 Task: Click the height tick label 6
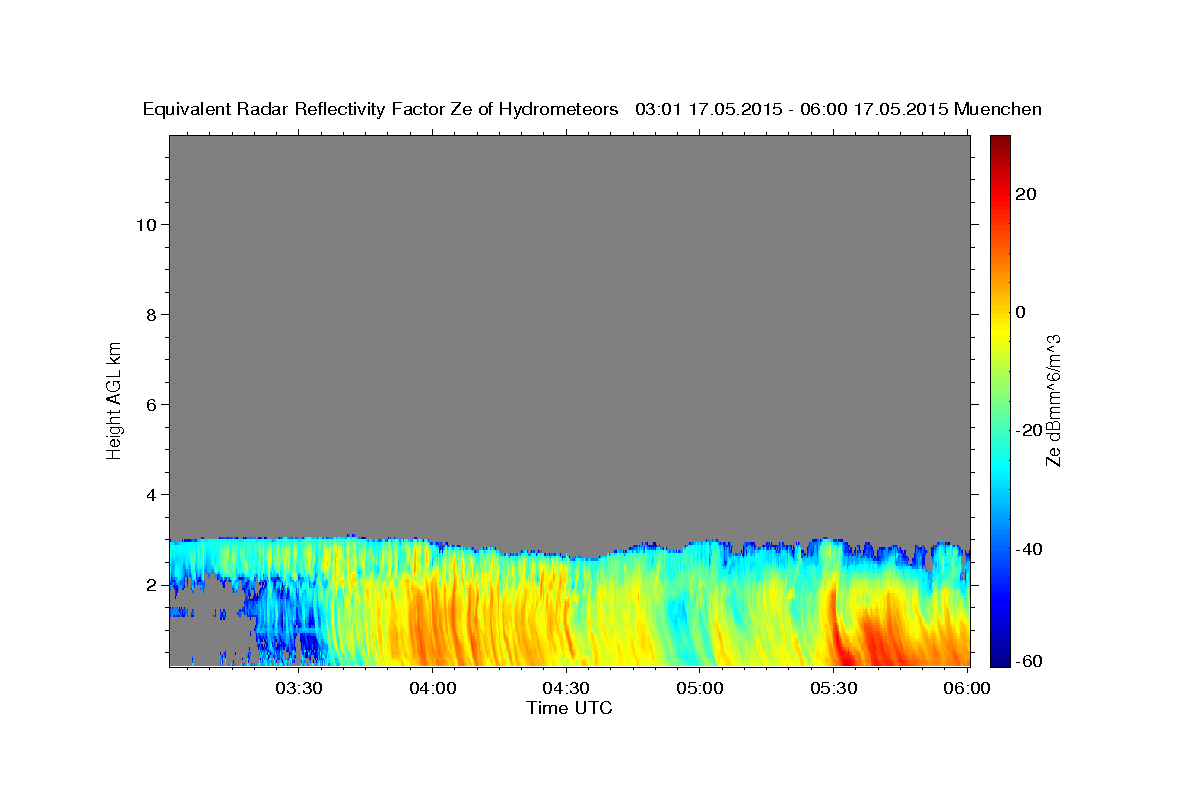point(151,405)
